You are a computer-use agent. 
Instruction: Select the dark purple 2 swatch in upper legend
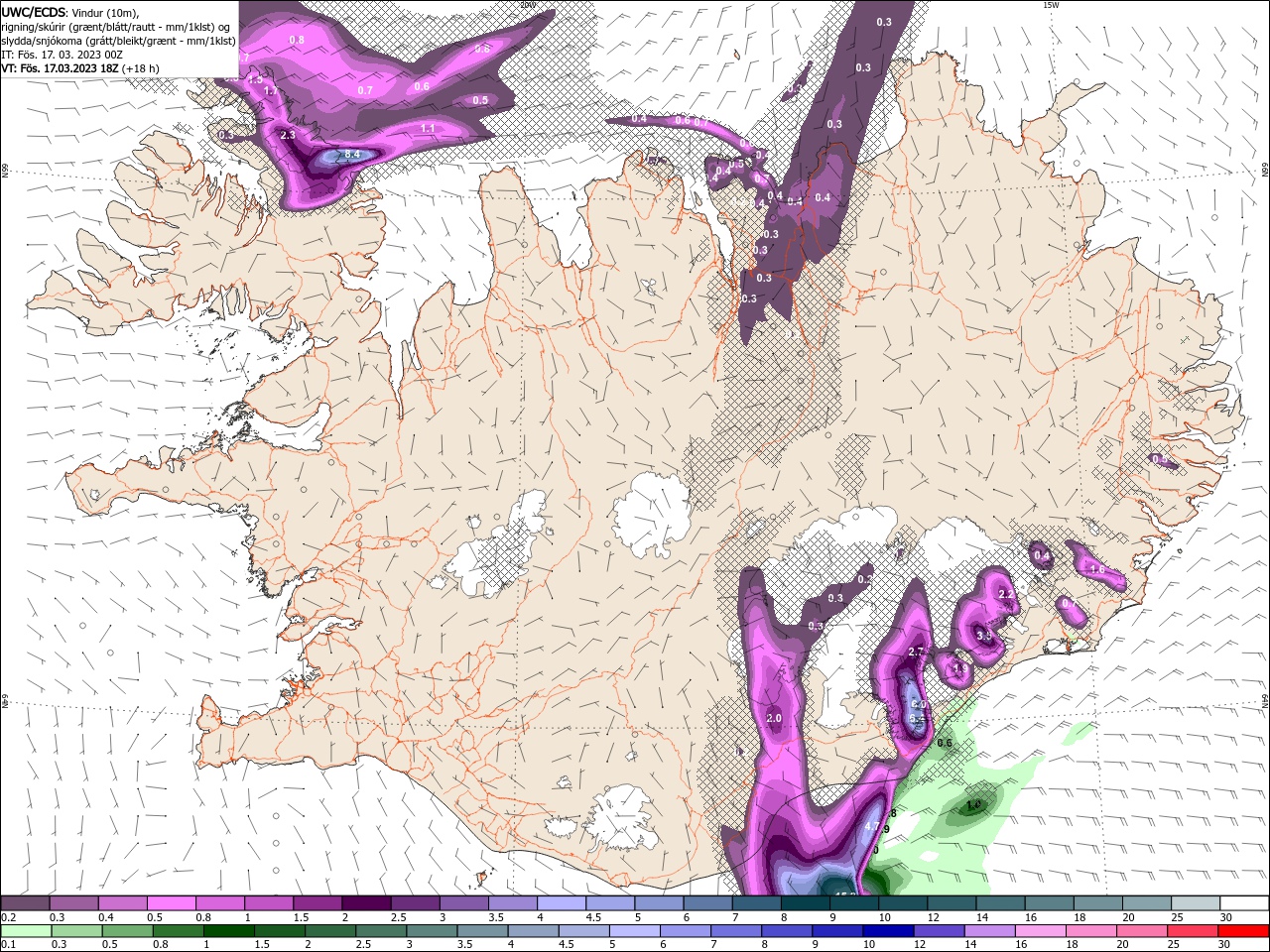pyautogui.click(x=366, y=903)
